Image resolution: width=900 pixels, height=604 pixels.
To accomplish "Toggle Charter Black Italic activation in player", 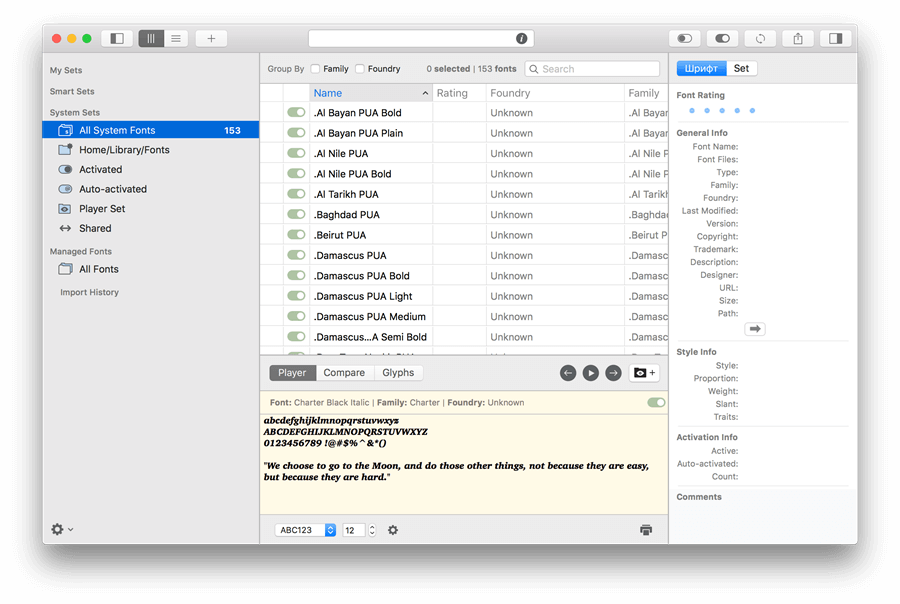I will [656, 402].
